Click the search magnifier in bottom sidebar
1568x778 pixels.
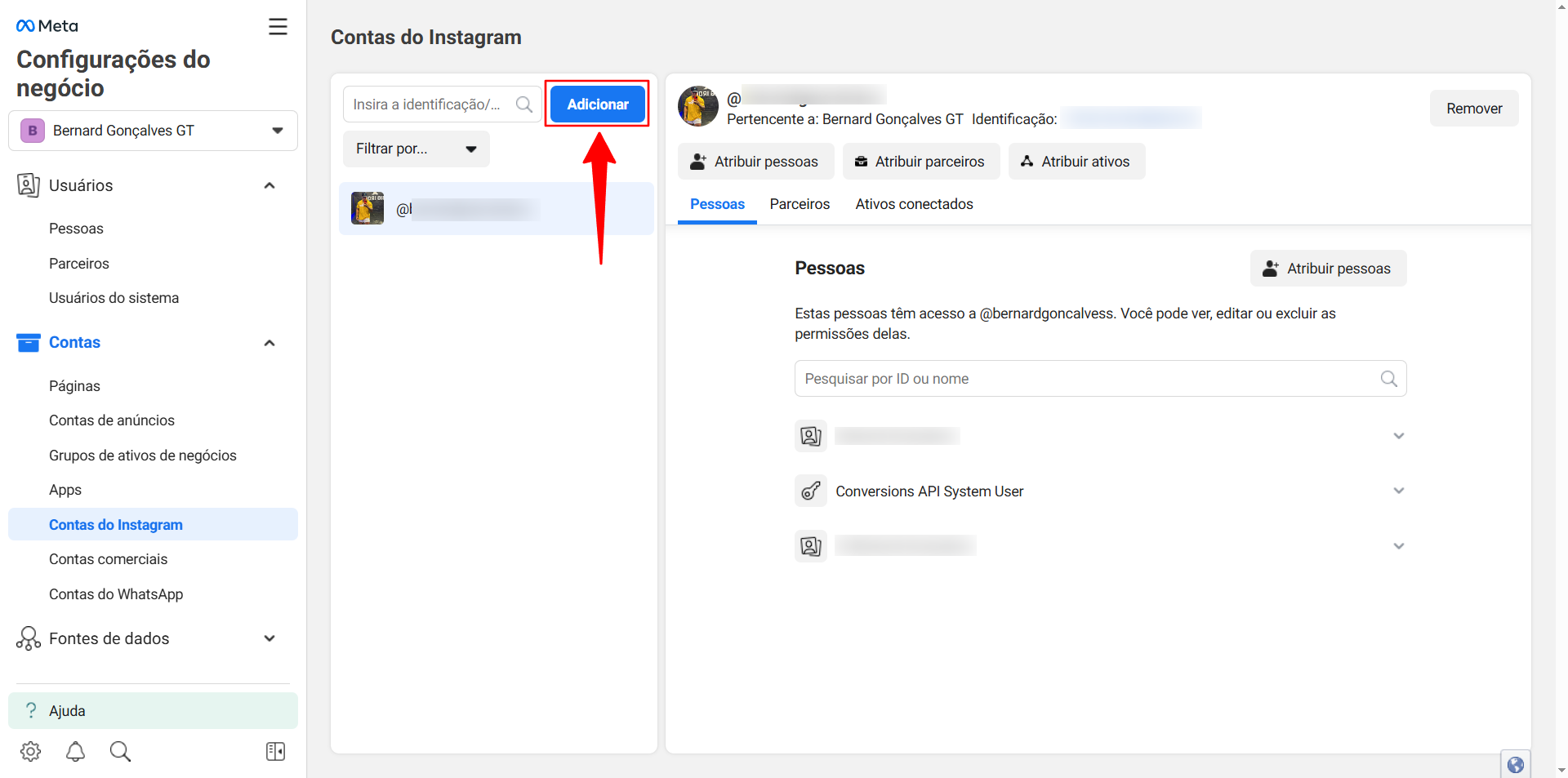click(120, 751)
